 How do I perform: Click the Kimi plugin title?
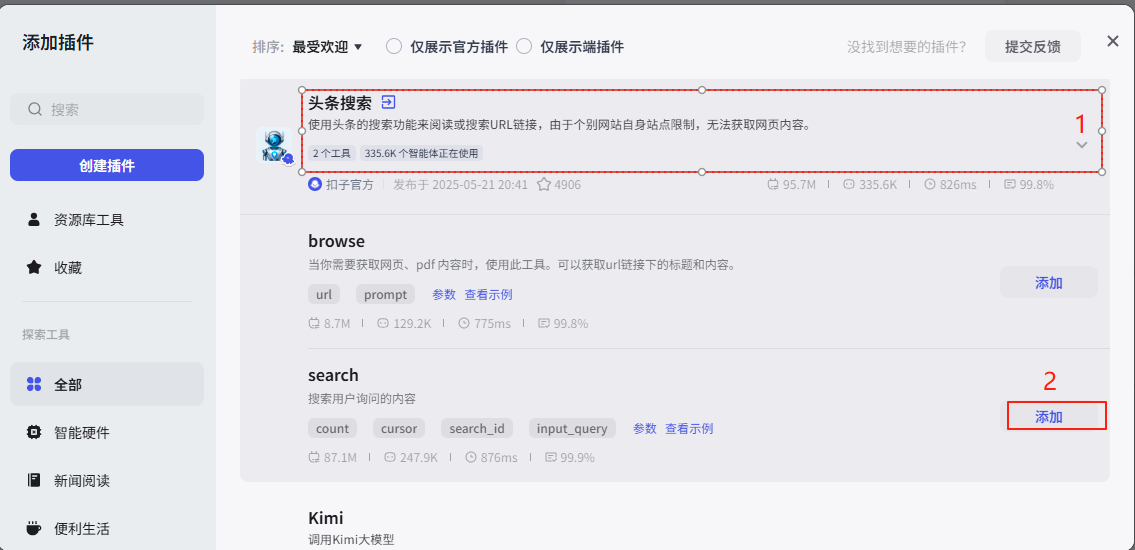click(x=326, y=518)
